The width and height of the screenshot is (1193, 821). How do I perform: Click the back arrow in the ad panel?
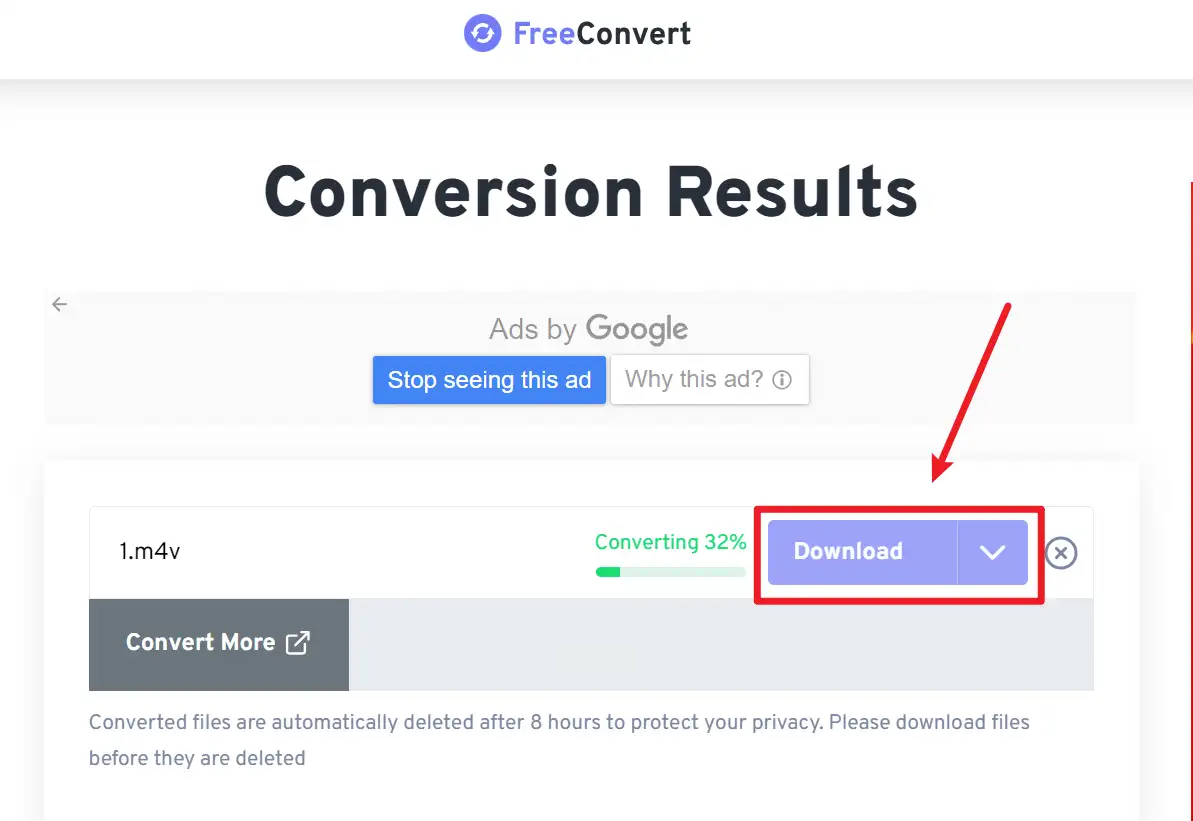click(60, 304)
